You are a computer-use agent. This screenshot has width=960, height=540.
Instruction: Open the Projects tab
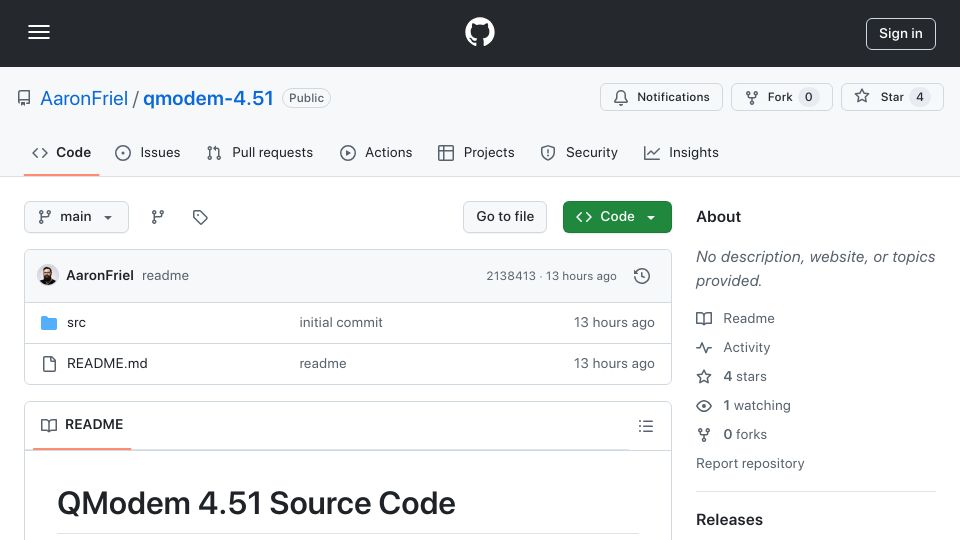(476, 152)
